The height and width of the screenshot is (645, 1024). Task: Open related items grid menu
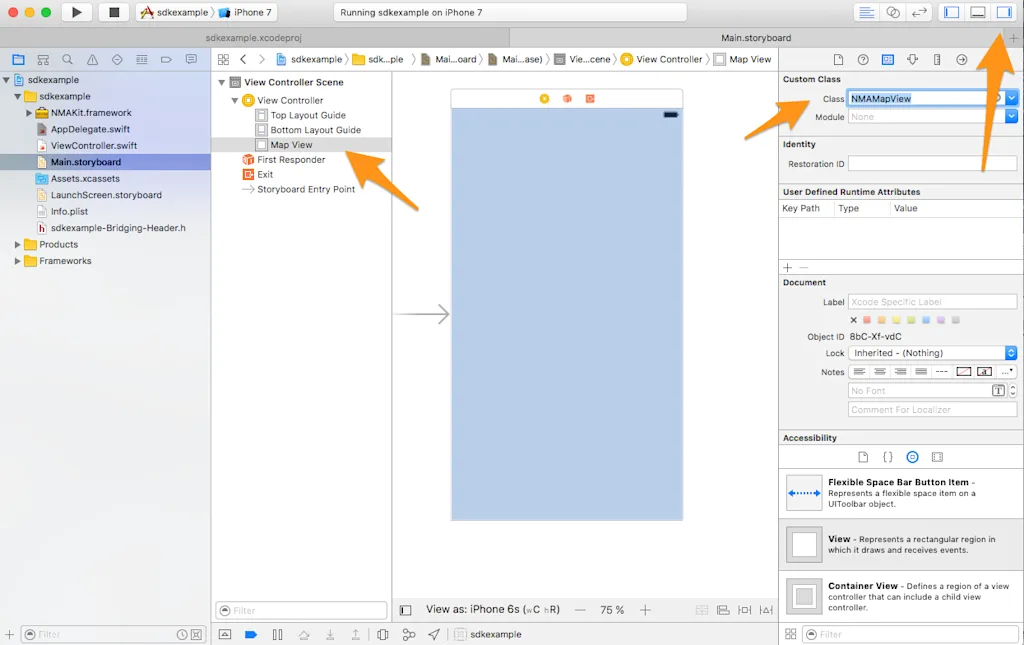tap(223, 59)
